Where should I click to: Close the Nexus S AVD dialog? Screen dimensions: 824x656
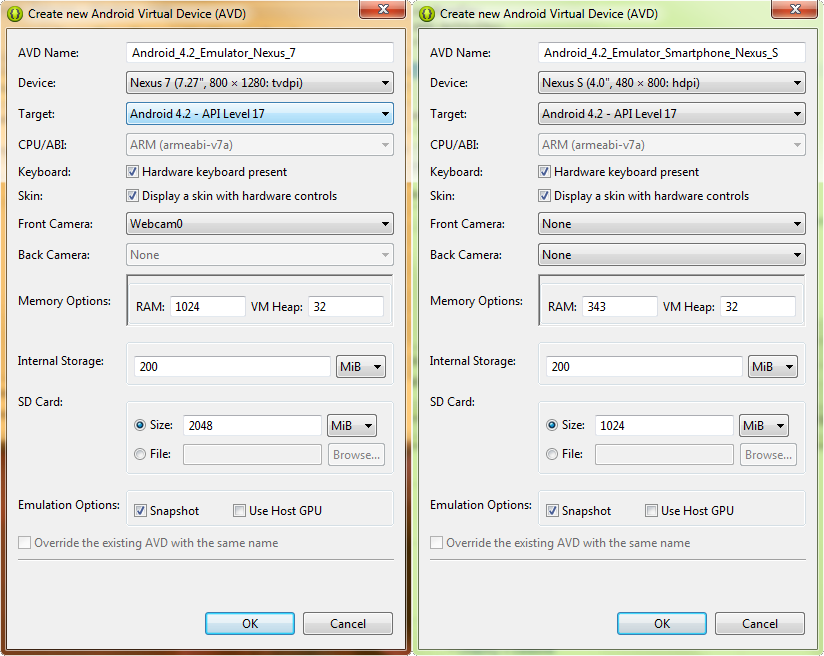(795, 9)
